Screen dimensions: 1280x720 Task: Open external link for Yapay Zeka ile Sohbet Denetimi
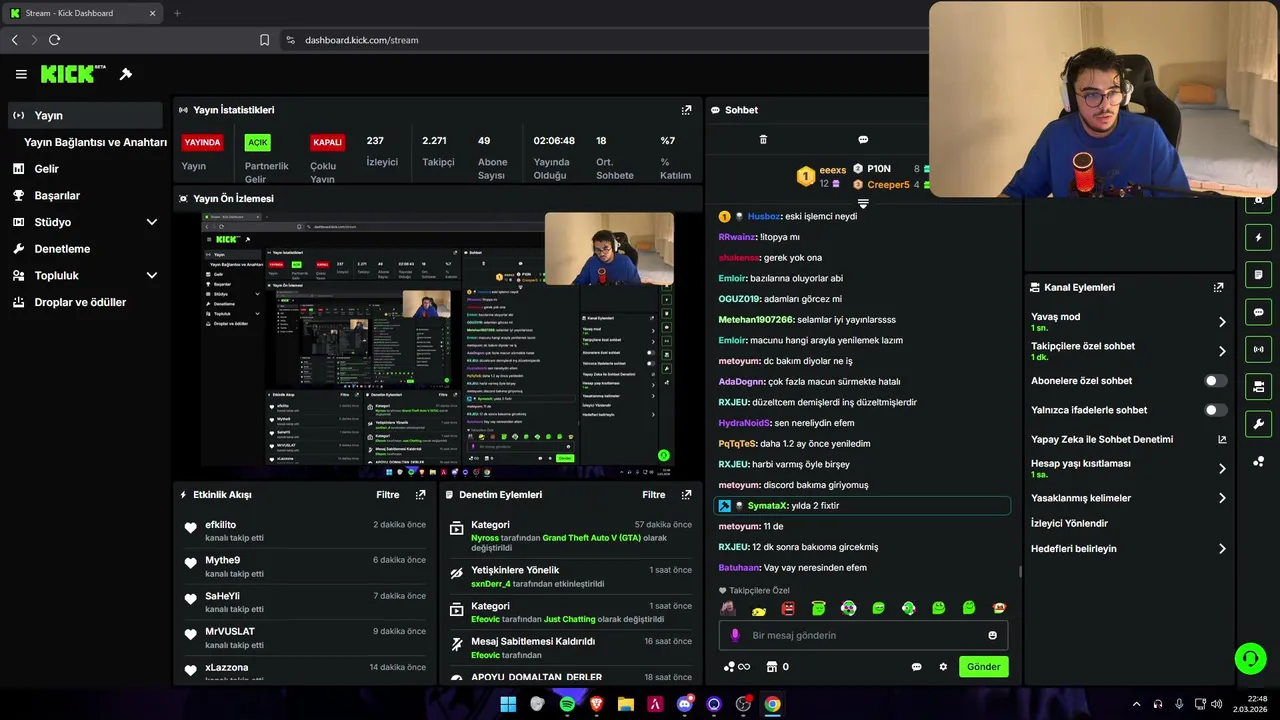(1222, 439)
